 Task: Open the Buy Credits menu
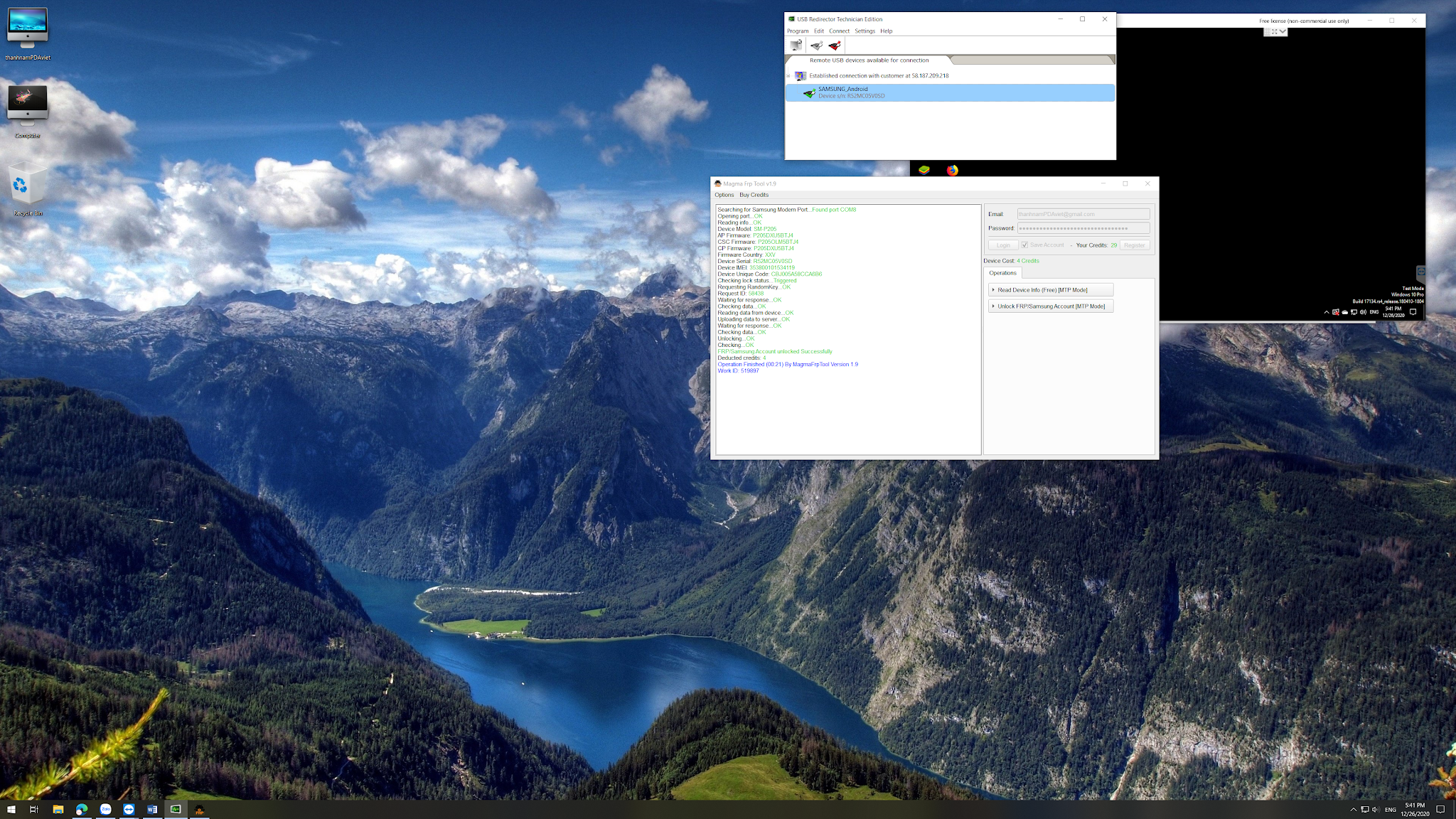click(x=754, y=195)
